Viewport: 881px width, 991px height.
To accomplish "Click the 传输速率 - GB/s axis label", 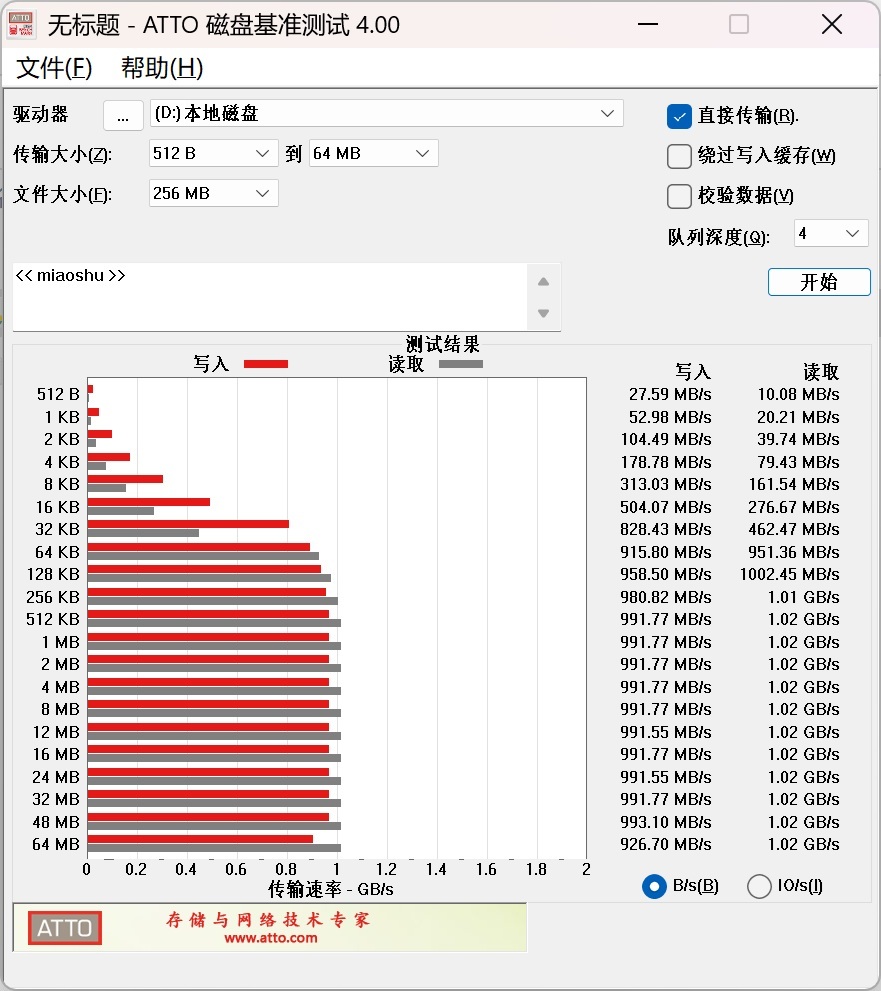I will pyautogui.click(x=331, y=889).
